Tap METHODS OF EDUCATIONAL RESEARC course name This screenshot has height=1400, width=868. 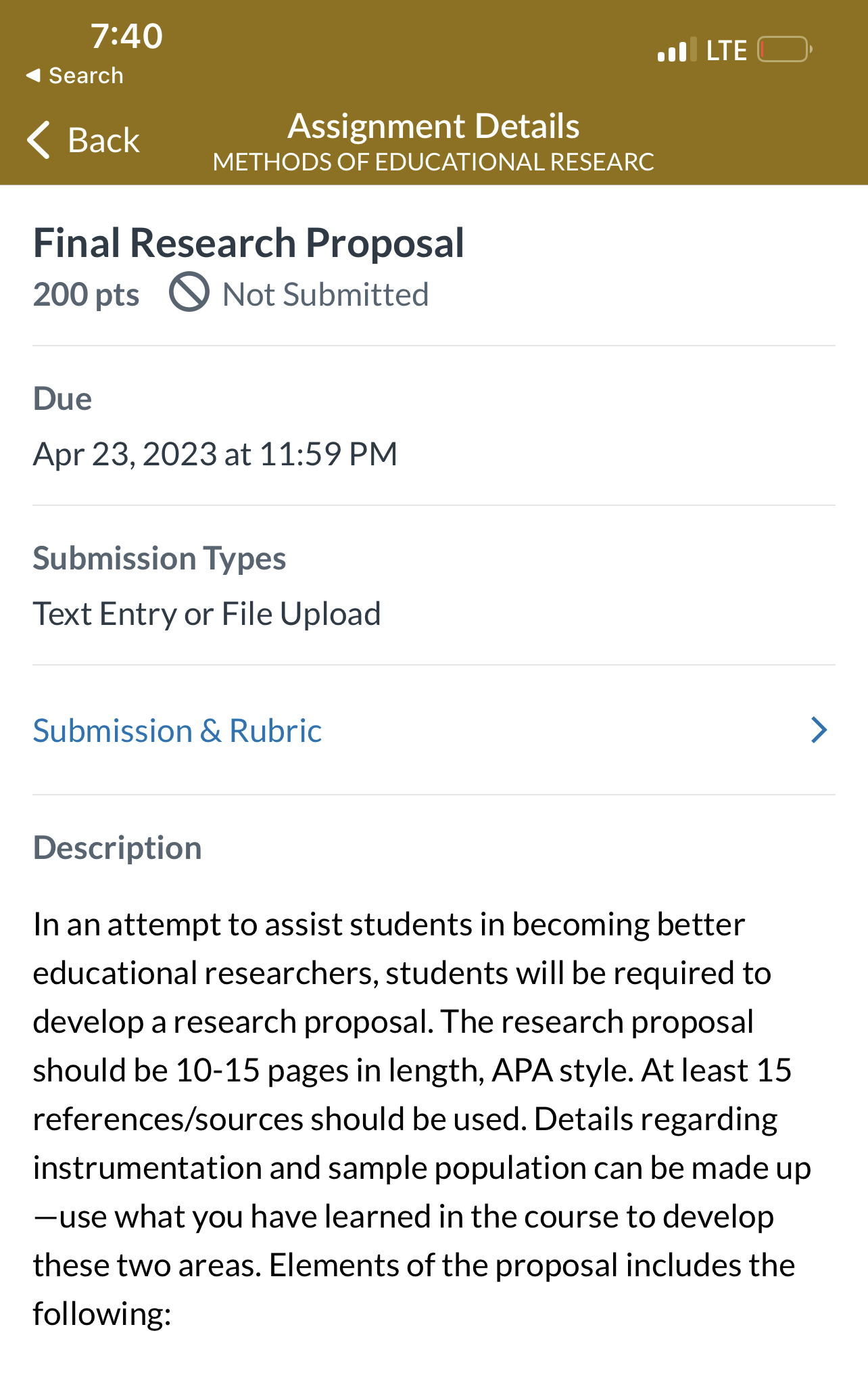[x=434, y=162]
